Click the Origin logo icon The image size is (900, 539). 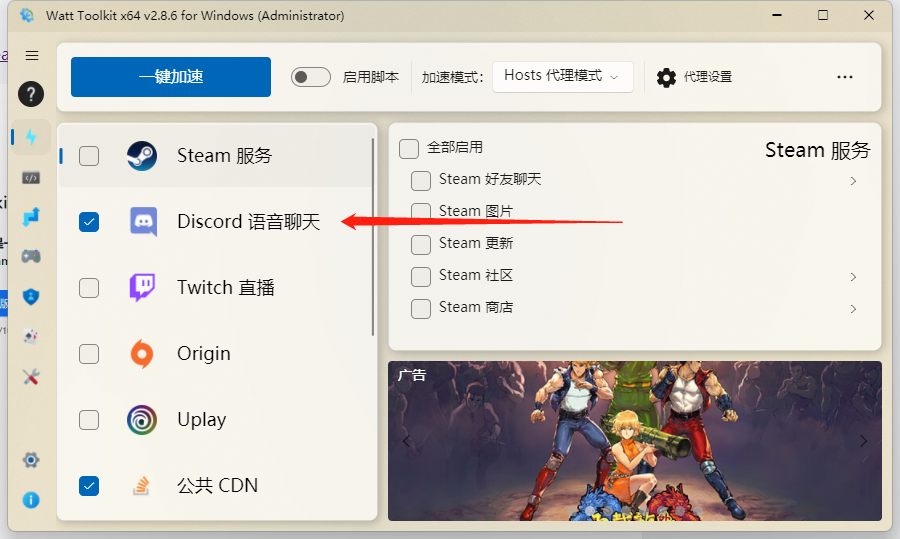click(x=142, y=354)
